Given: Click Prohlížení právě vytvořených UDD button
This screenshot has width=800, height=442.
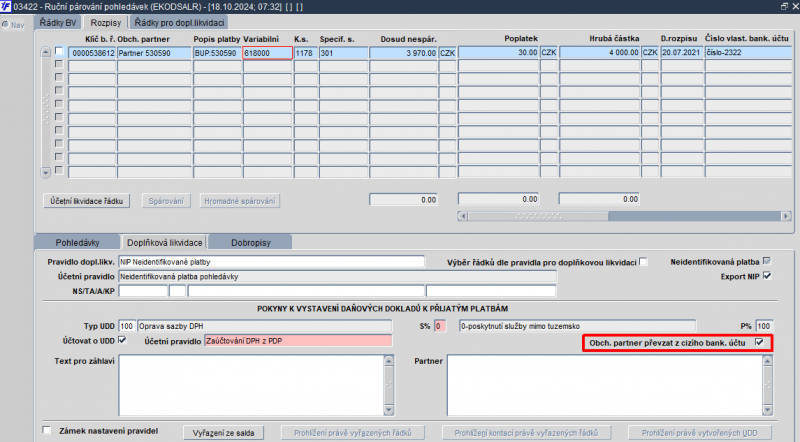Looking at the screenshot, I should click(699, 433).
